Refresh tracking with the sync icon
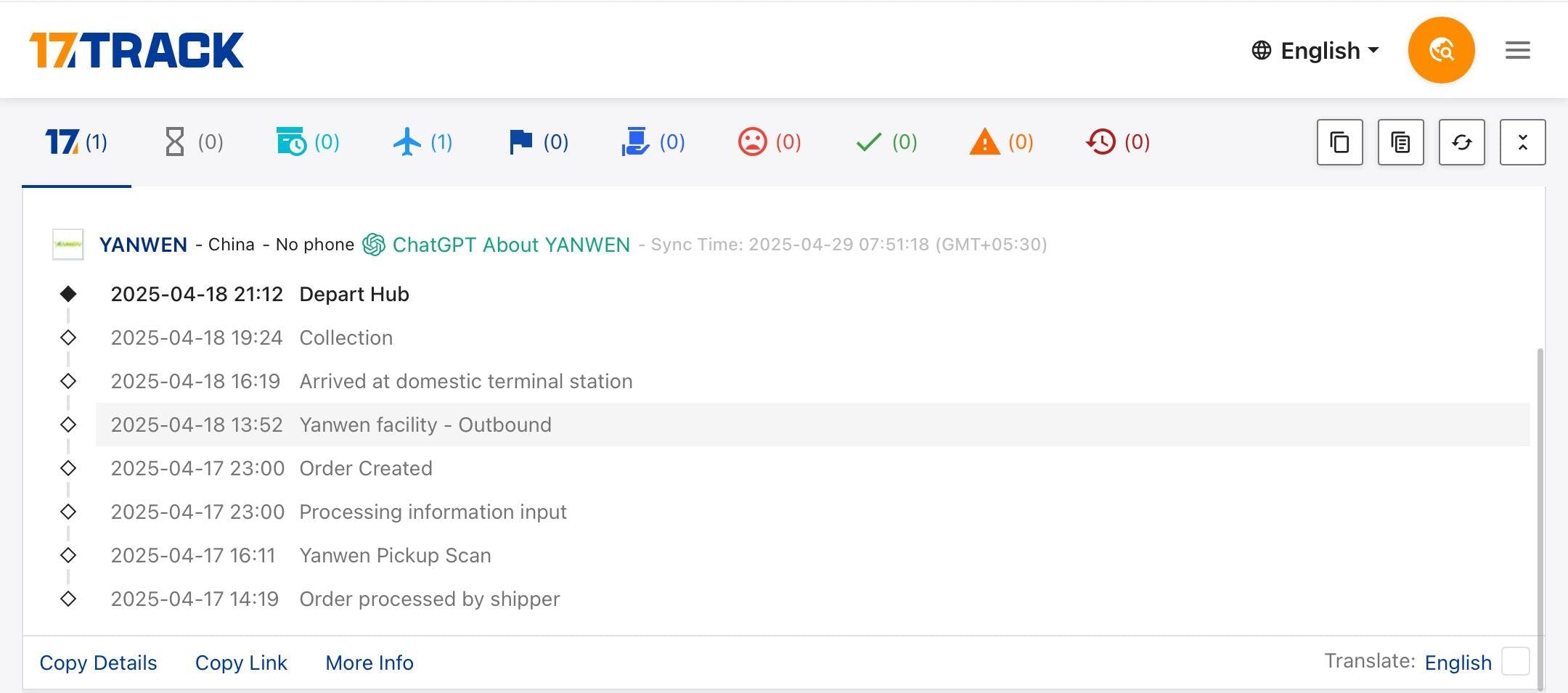The width and height of the screenshot is (1568, 693). click(1461, 142)
